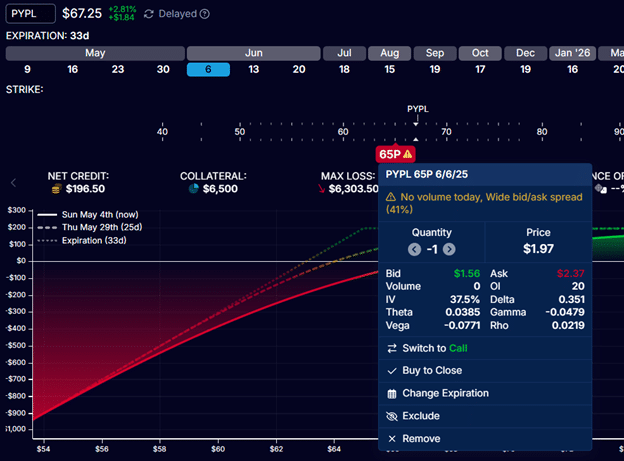Screen dimensions: 624x461
Task: Click the PYPL price marker on strike ruler
Action: click(x=417, y=109)
